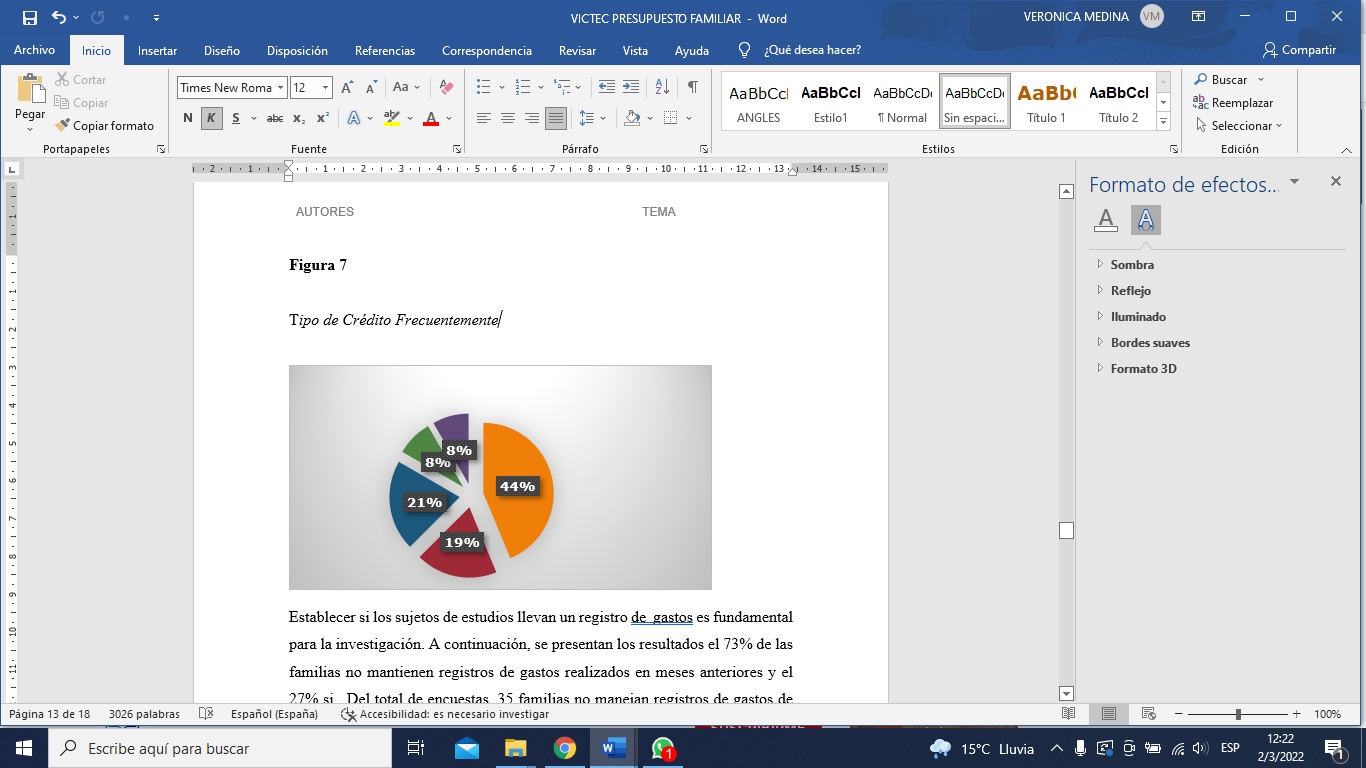1366x768 pixels.
Task: Open WhatsApp from the taskbar
Action: tap(662, 748)
